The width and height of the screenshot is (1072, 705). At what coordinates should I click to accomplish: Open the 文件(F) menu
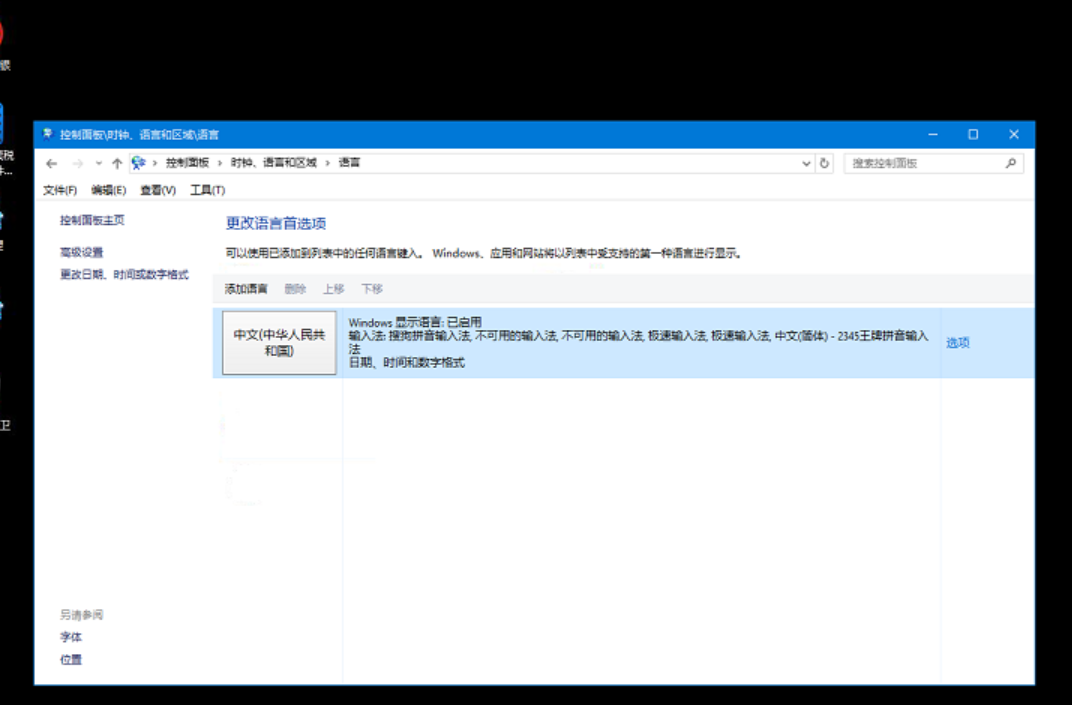click(x=60, y=190)
